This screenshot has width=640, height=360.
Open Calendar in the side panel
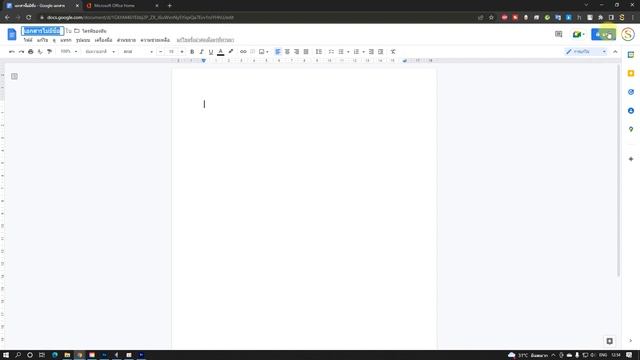coord(631,55)
